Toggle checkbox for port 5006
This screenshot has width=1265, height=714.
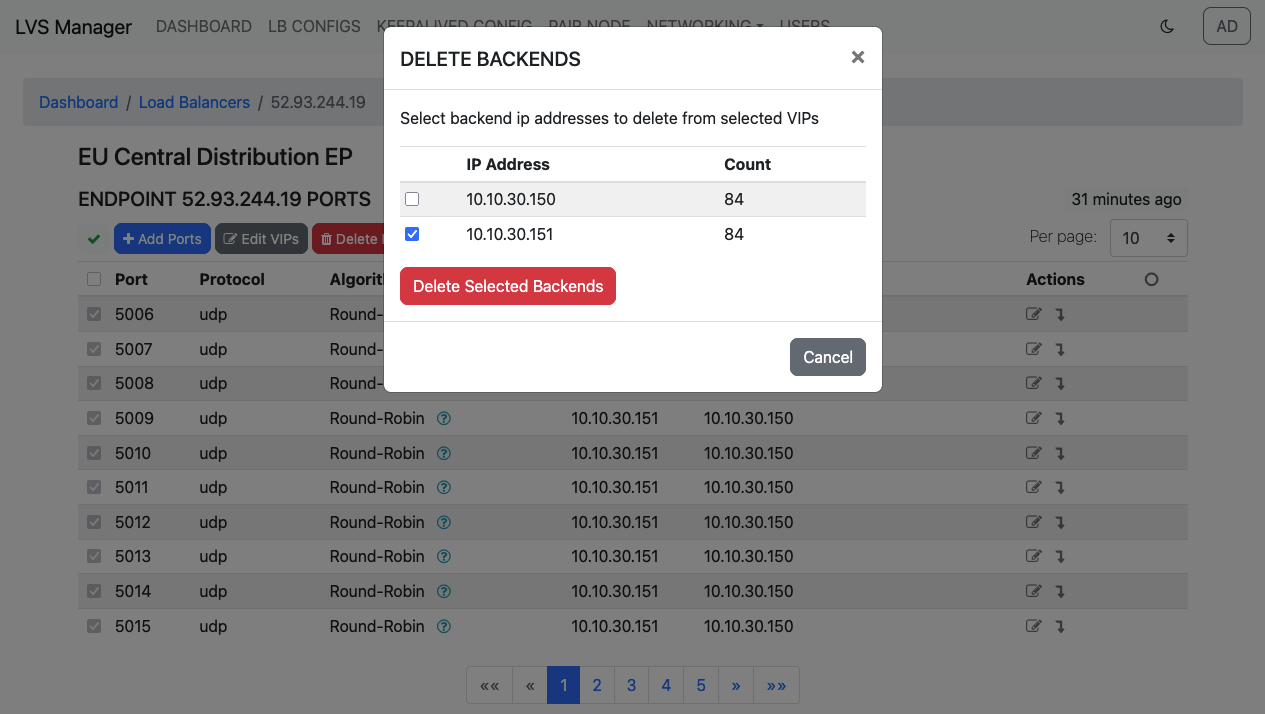click(94, 314)
